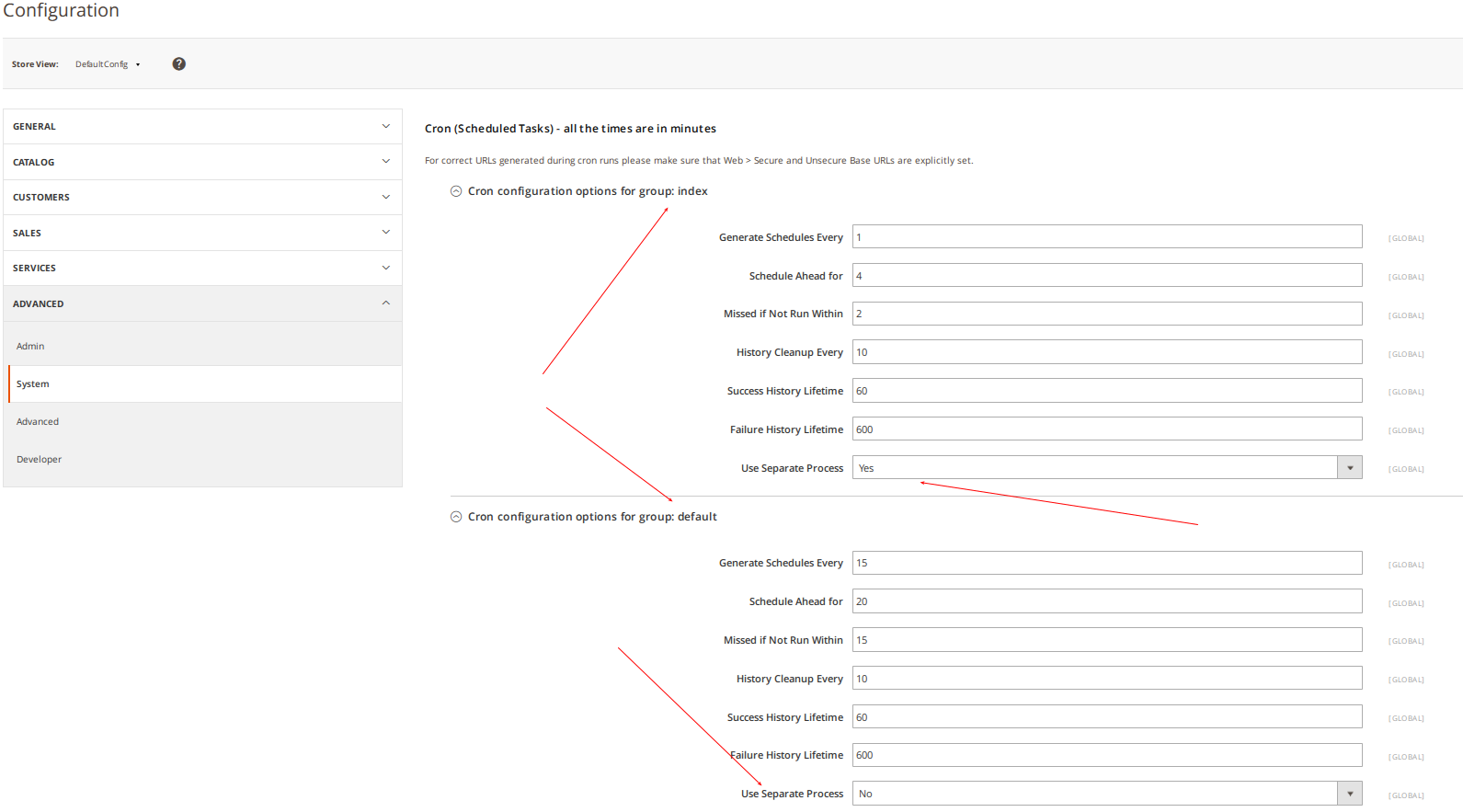Expand the Sales configuration section
1463x812 pixels.
pos(202,233)
